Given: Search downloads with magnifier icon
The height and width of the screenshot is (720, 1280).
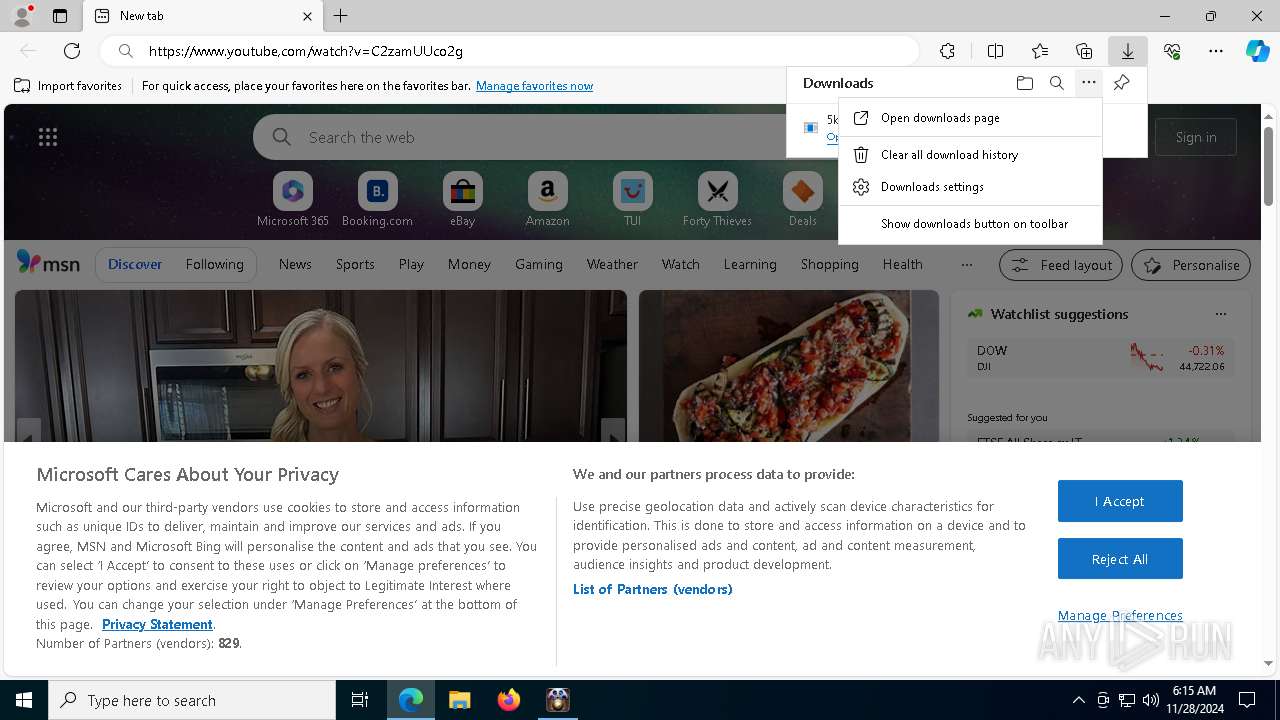Looking at the screenshot, I should 1056,83.
